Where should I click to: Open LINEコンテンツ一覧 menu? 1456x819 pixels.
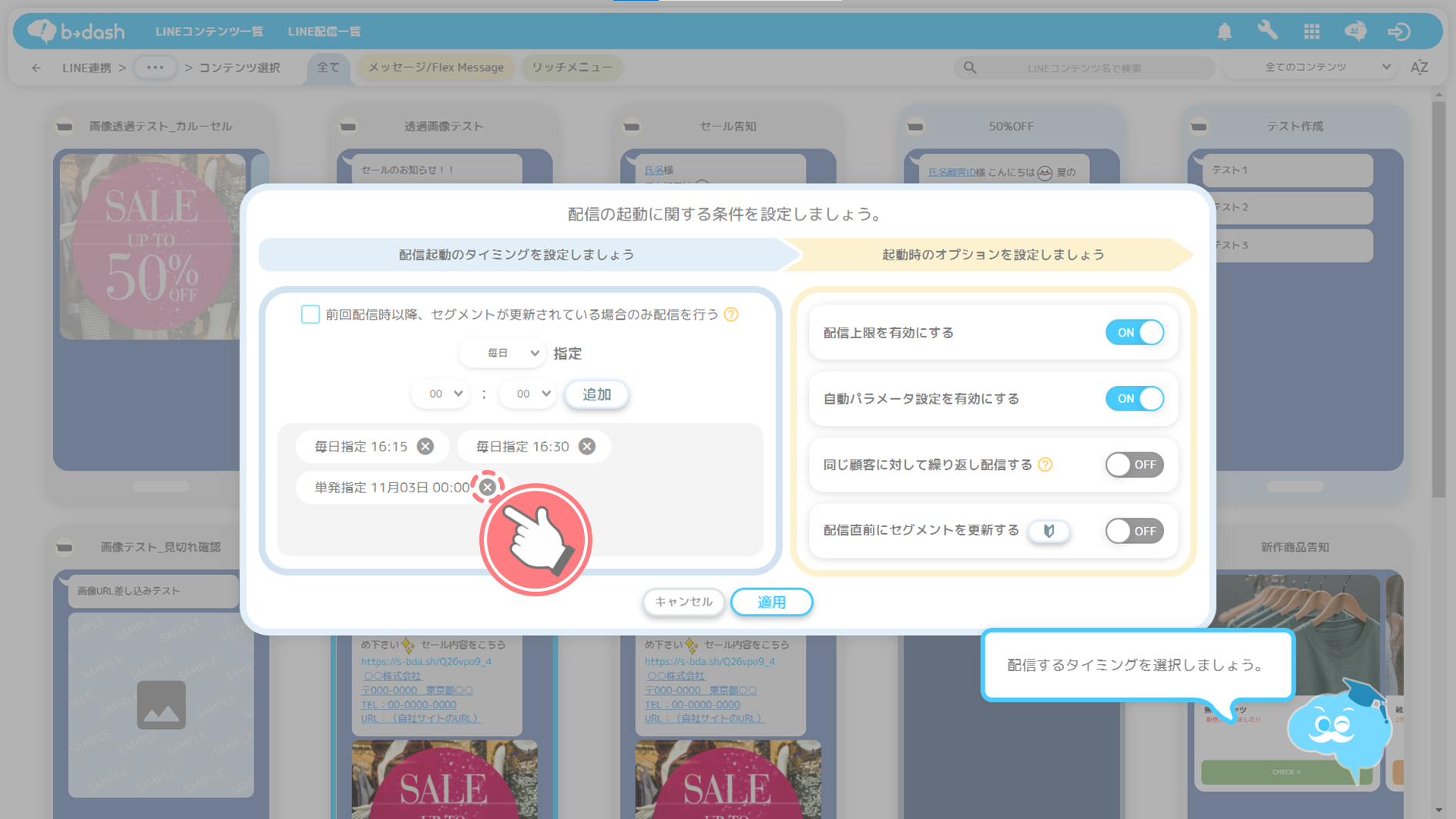click(209, 32)
